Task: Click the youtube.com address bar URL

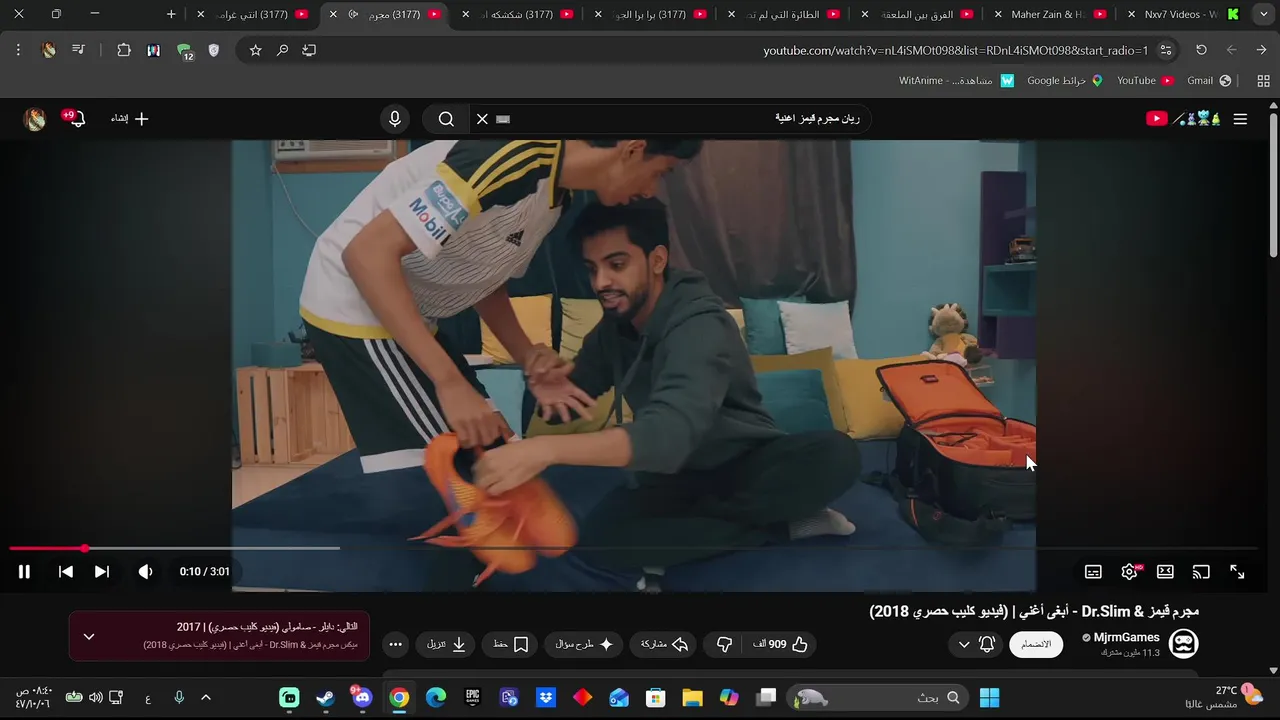Action: pyautogui.click(x=955, y=51)
